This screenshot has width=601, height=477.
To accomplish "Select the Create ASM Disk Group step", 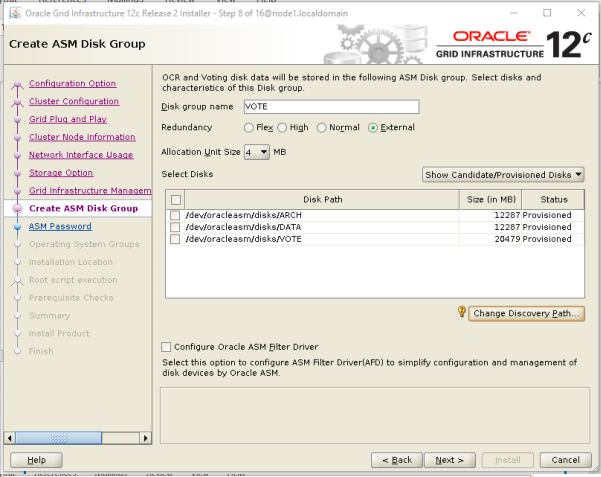I will click(x=83, y=208).
